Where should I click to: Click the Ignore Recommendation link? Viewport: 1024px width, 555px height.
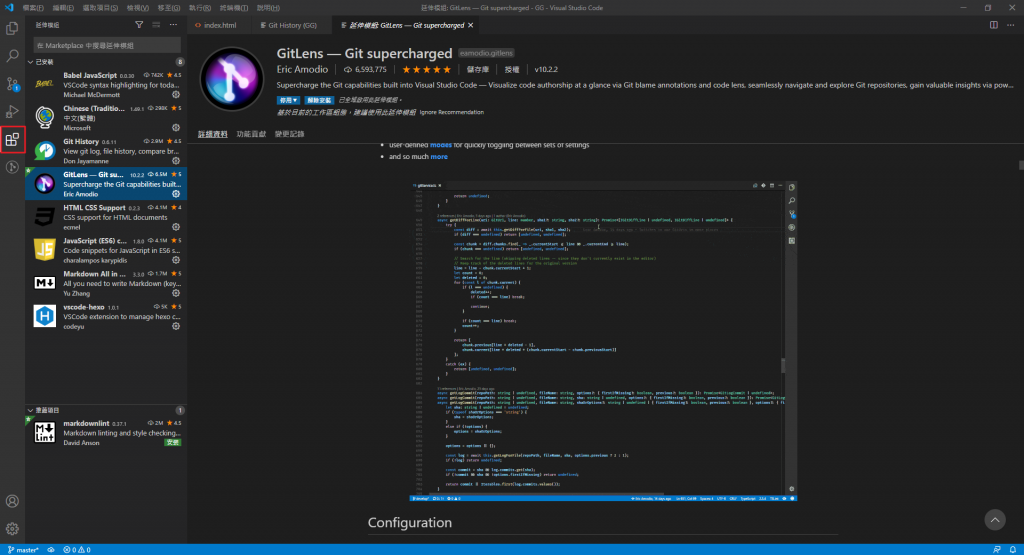pos(451,112)
